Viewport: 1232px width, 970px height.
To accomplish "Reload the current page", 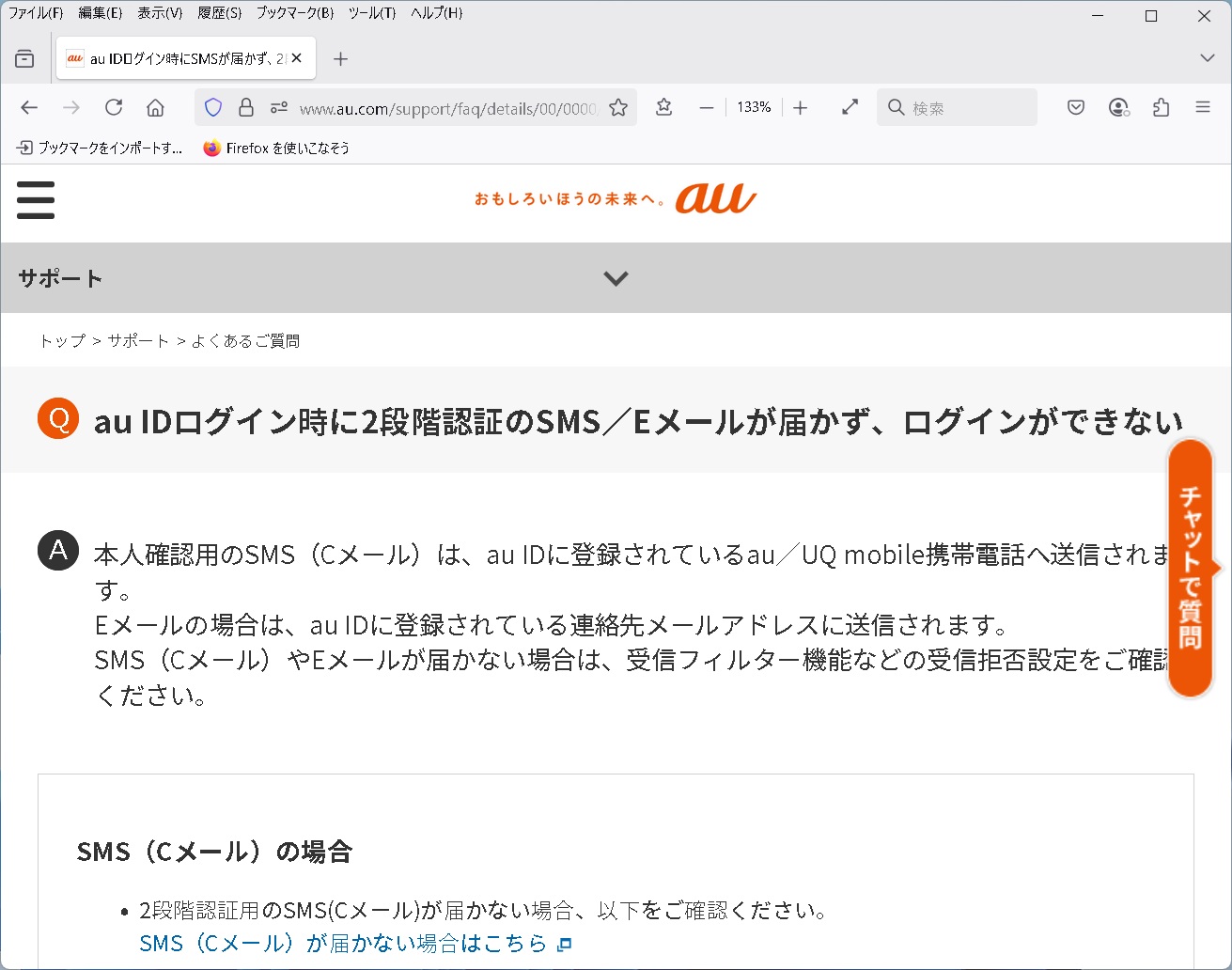I will tap(114, 107).
